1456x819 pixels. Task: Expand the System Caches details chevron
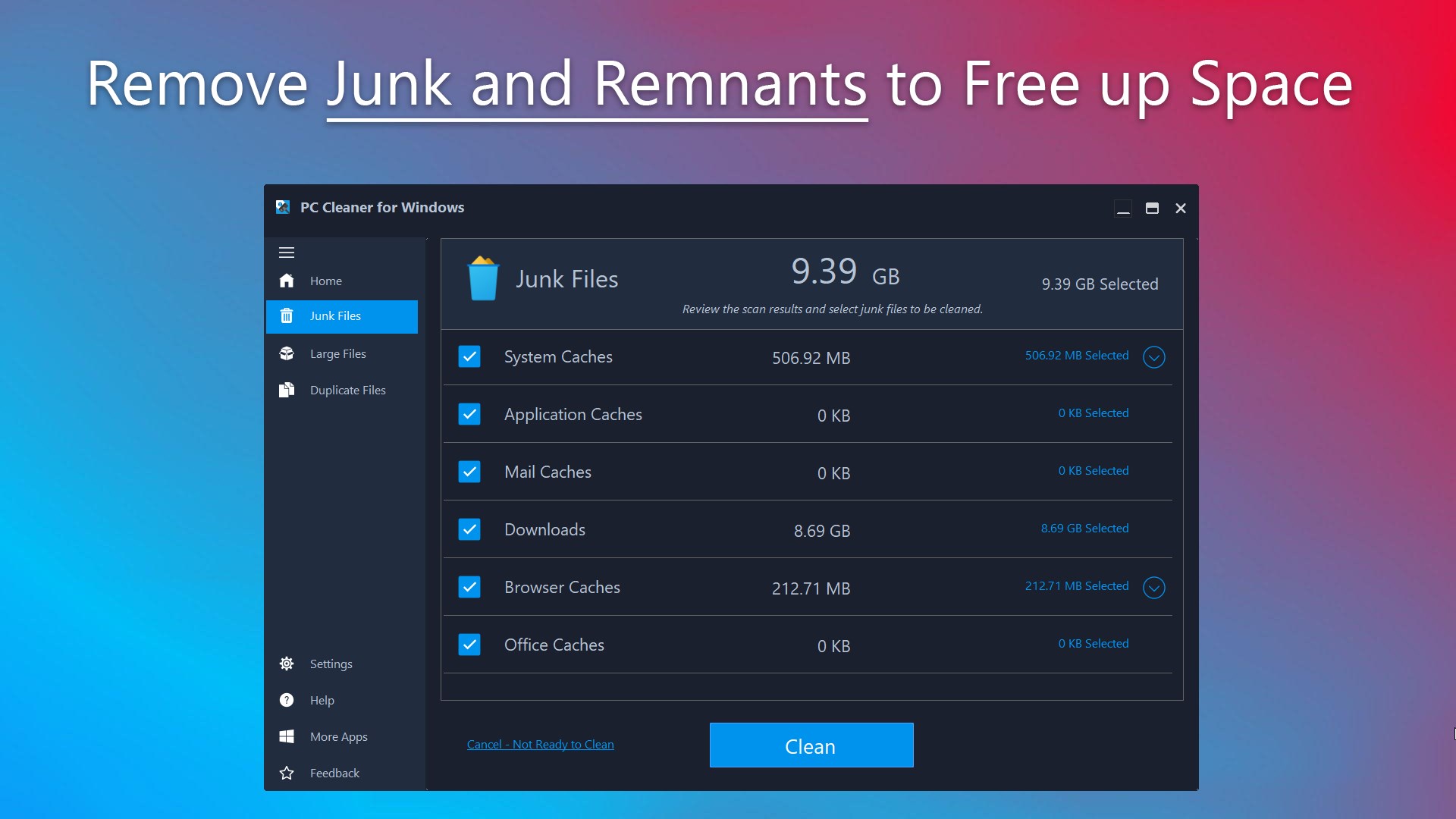1153,357
